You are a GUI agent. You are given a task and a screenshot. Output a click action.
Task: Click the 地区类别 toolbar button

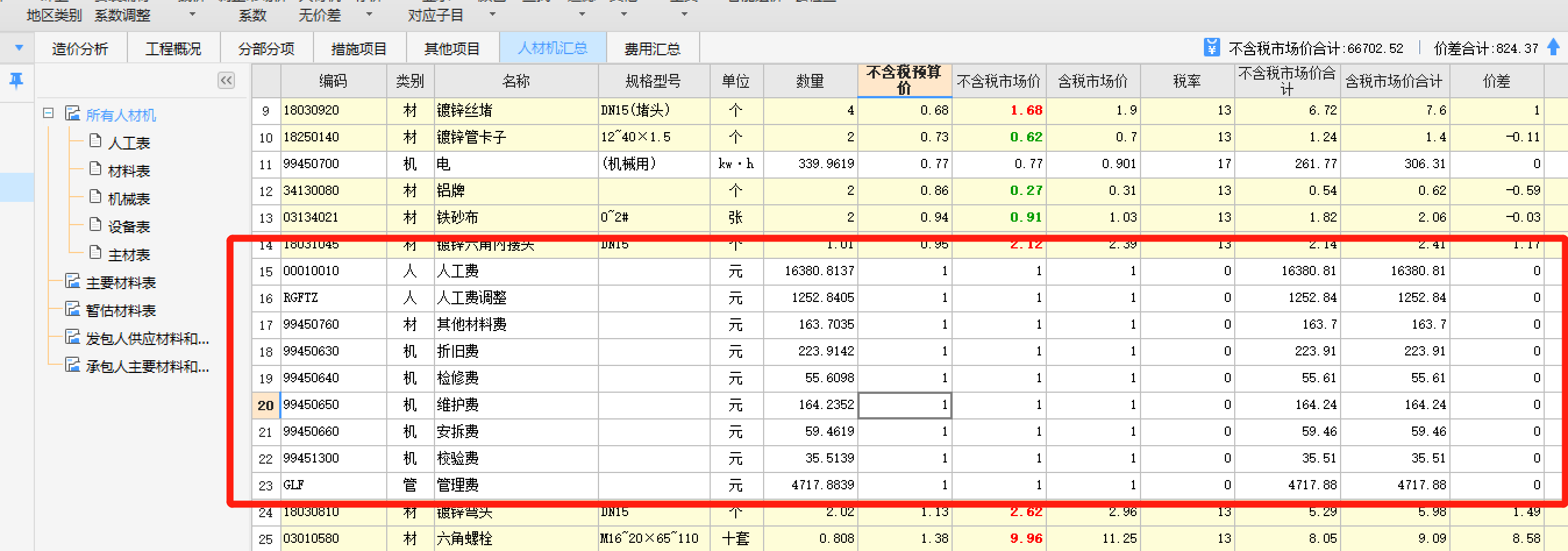(x=54, y=15)
